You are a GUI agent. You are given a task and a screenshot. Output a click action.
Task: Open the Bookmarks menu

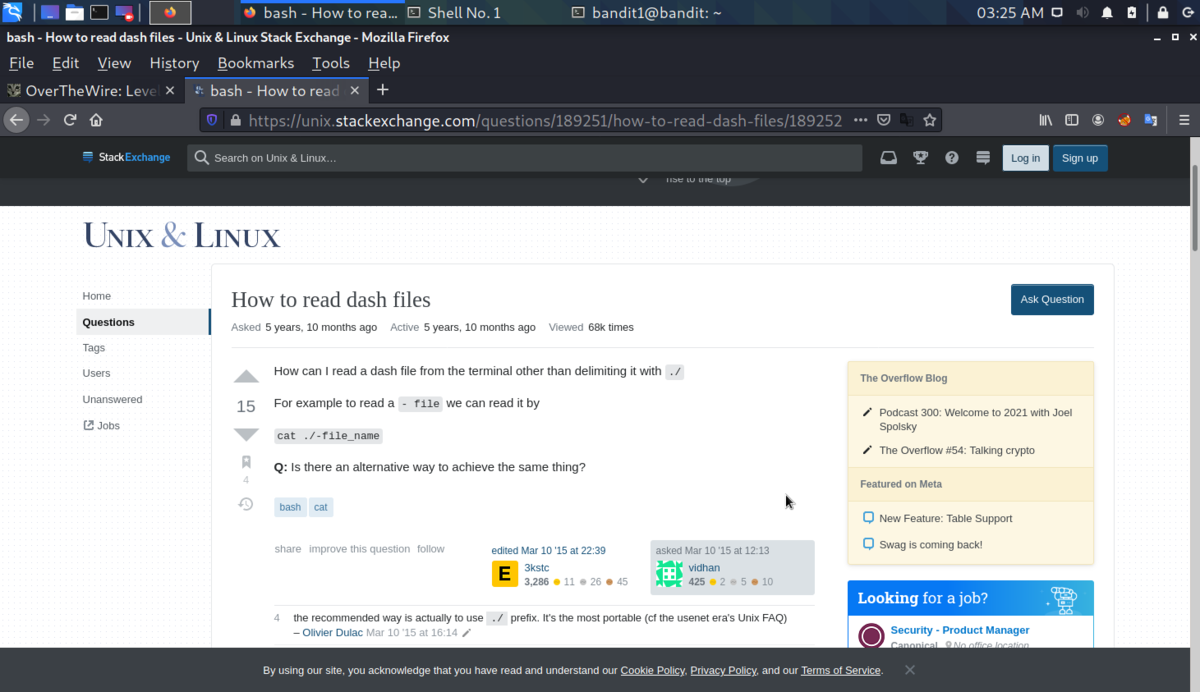(256, 63)
